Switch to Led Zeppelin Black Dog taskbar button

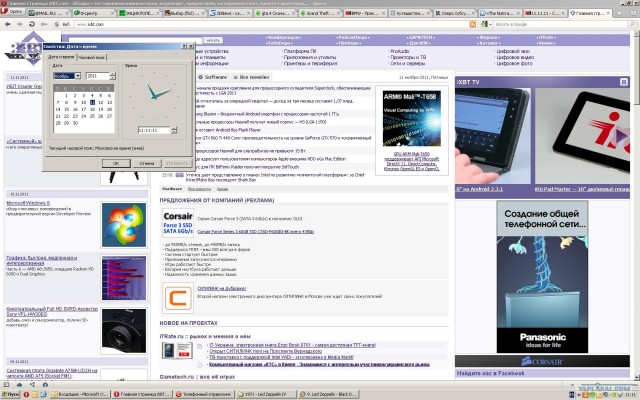(x=329, y=394)
